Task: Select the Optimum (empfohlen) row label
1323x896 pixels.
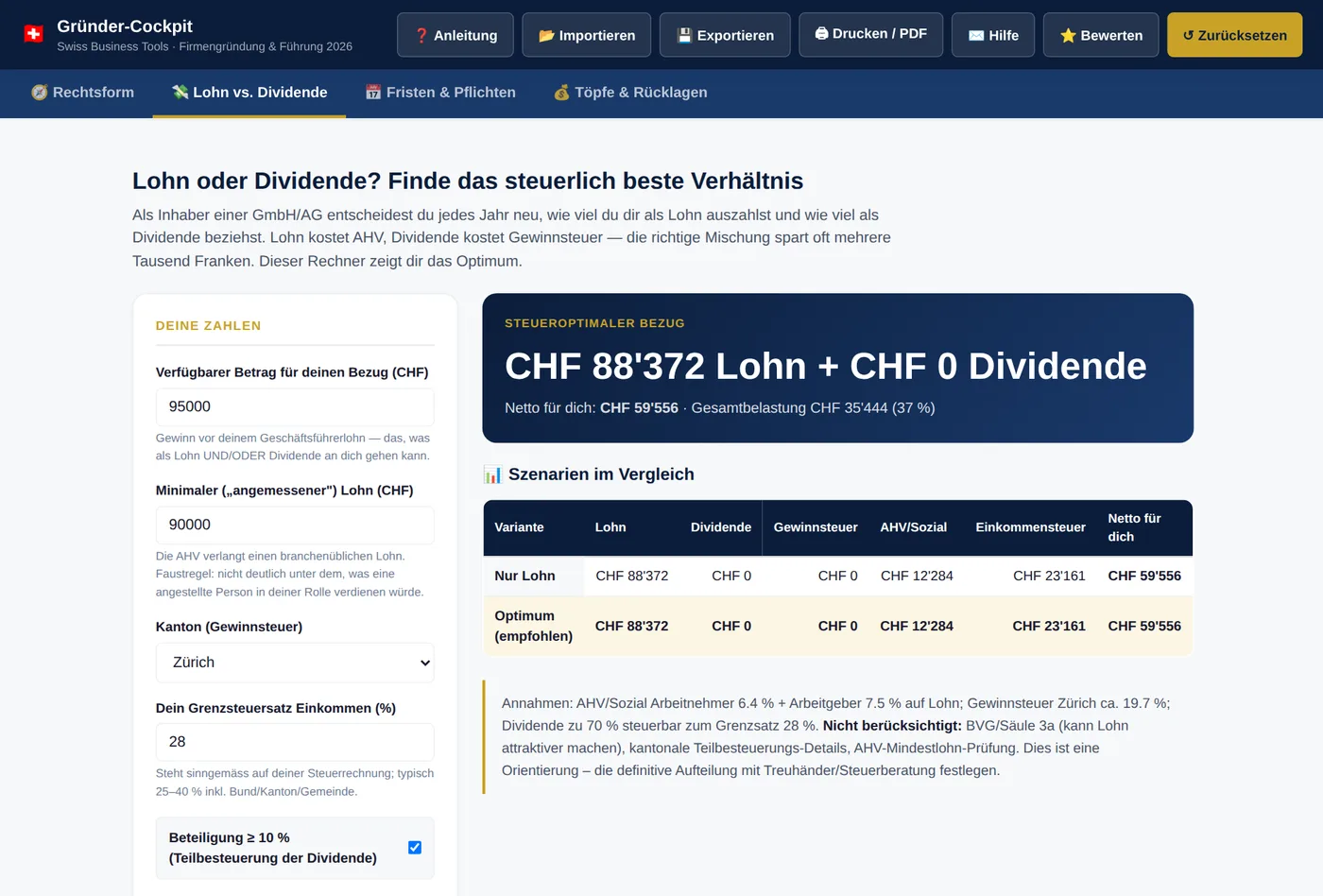Action: coord(533,626)
